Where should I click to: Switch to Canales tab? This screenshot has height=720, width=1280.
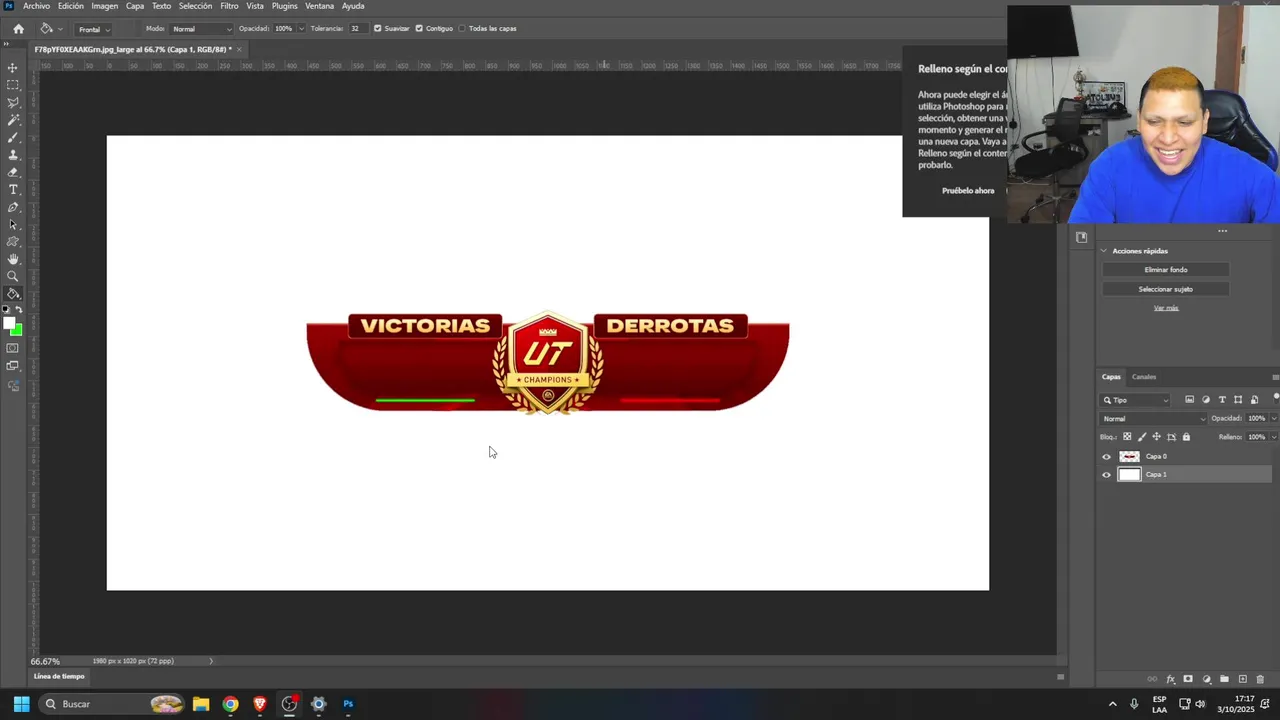pyautogui.click(x=1144, y=377)
